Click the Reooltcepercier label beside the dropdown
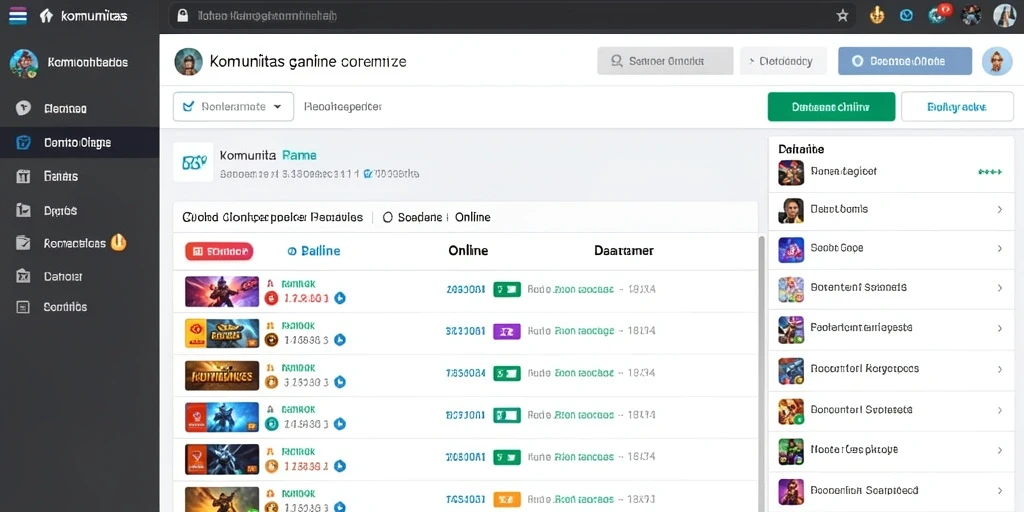The width and height of the screenshot is (1024, 512). [342, 106]
